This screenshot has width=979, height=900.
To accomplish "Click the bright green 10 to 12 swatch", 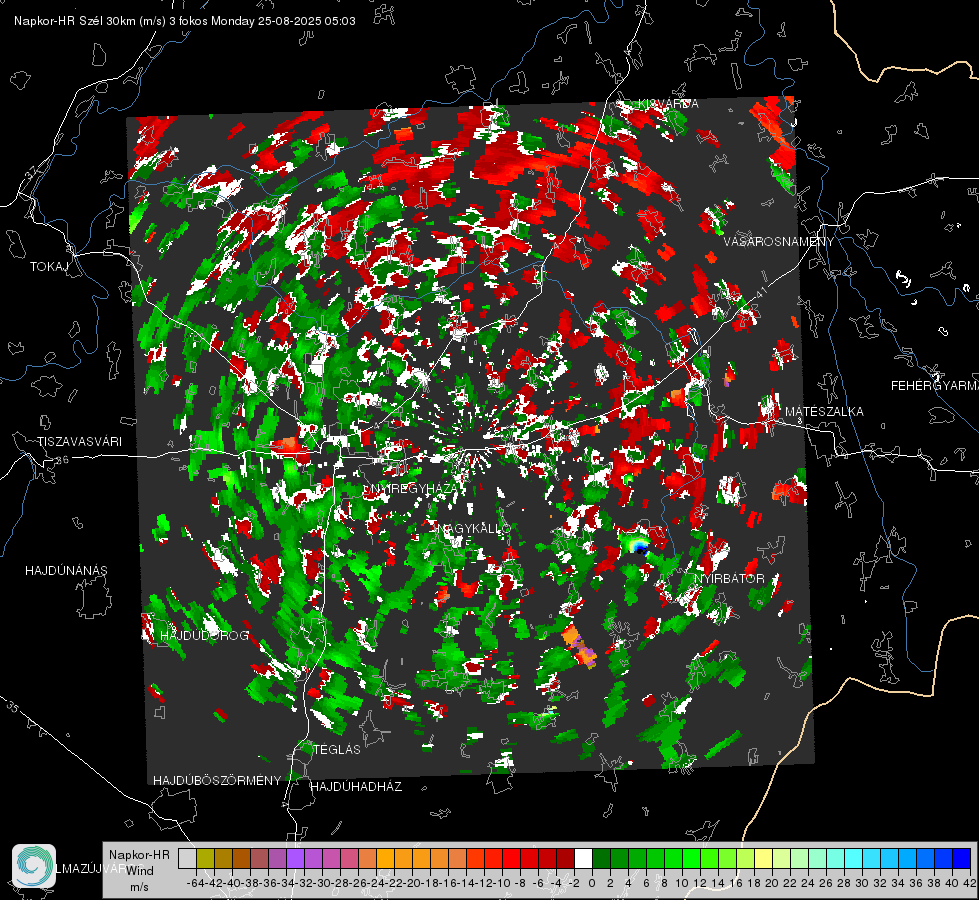I will pos(691,858).
